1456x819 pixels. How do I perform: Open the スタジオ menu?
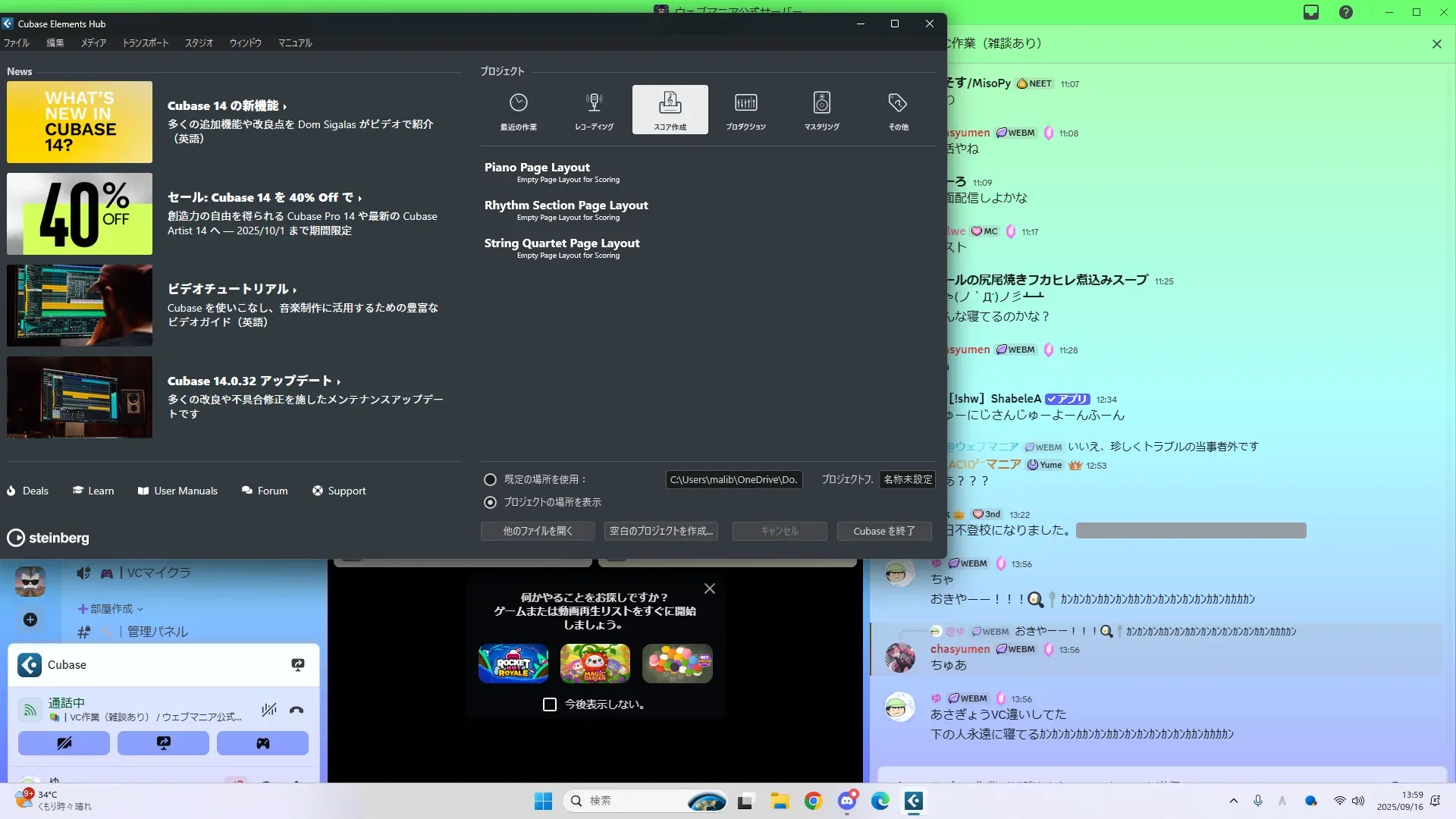tap(199, 43)
